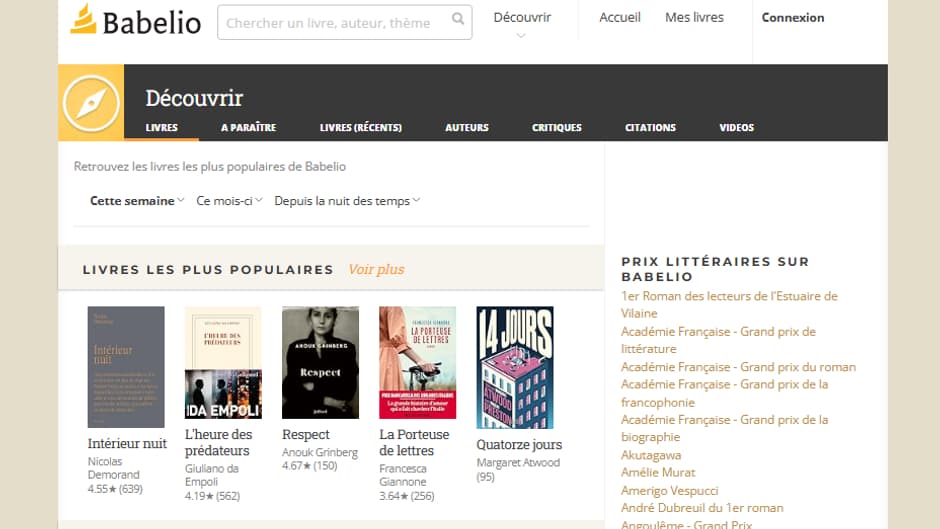Viewport: 940px width, 529px height.
Task: Open L'heure des prédateurs book cover
Action: pos(223,363)
